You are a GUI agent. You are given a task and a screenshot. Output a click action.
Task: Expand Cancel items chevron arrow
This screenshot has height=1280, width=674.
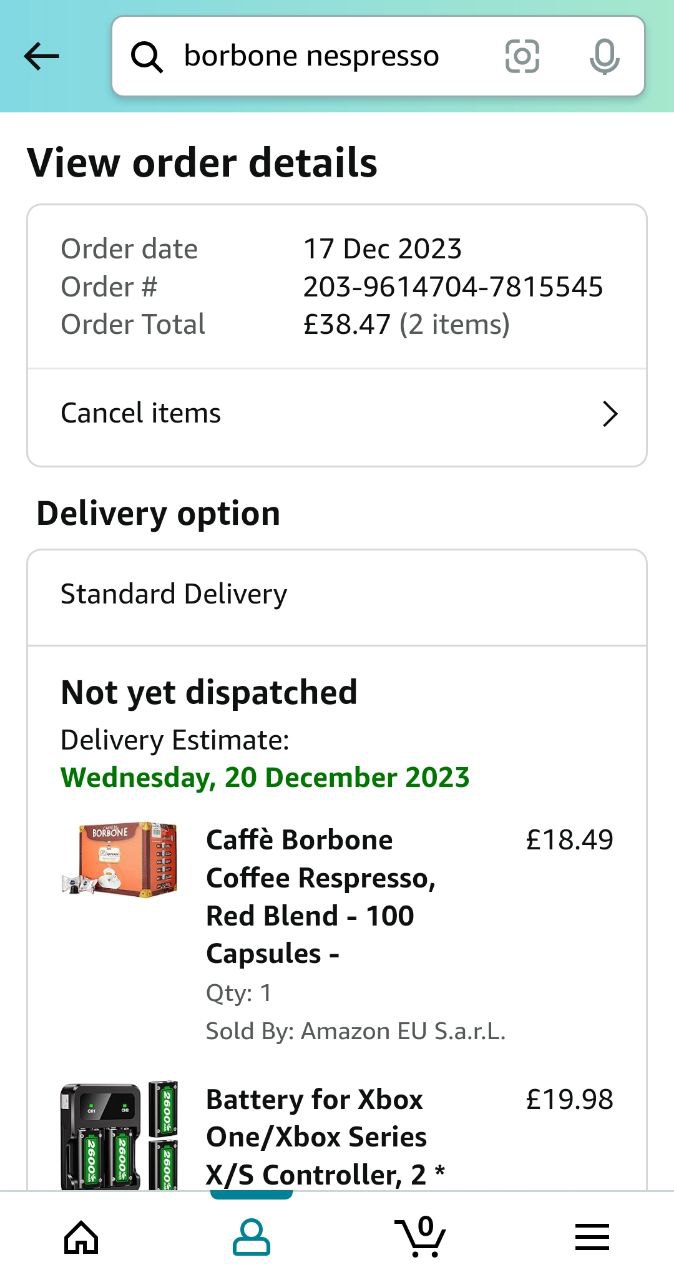point(610,414)
